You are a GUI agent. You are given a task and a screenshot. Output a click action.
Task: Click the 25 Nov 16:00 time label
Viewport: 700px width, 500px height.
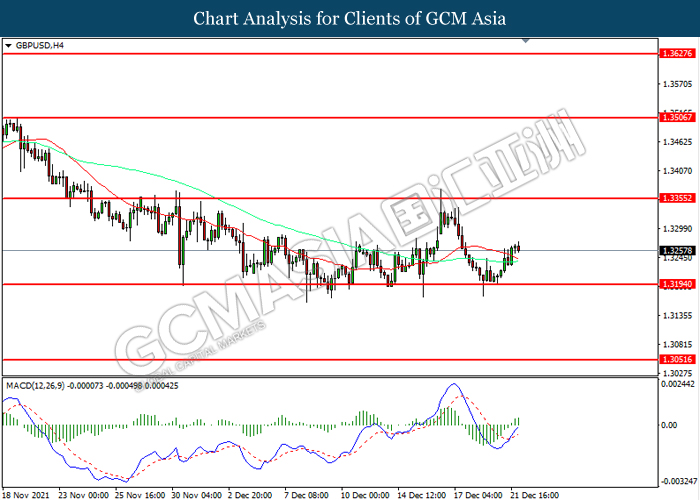click(x=140, y=495)
